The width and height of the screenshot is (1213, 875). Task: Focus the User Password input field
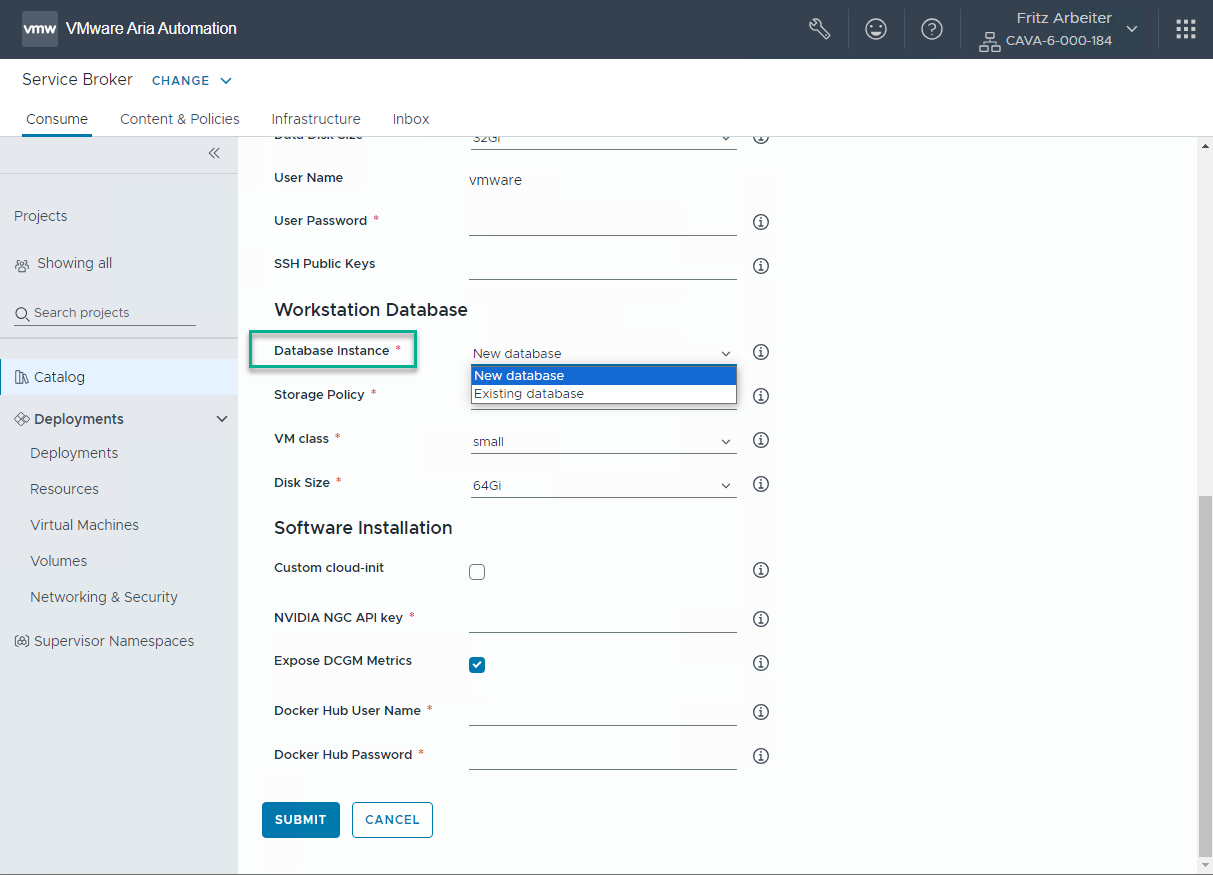[x=603, y=222]
